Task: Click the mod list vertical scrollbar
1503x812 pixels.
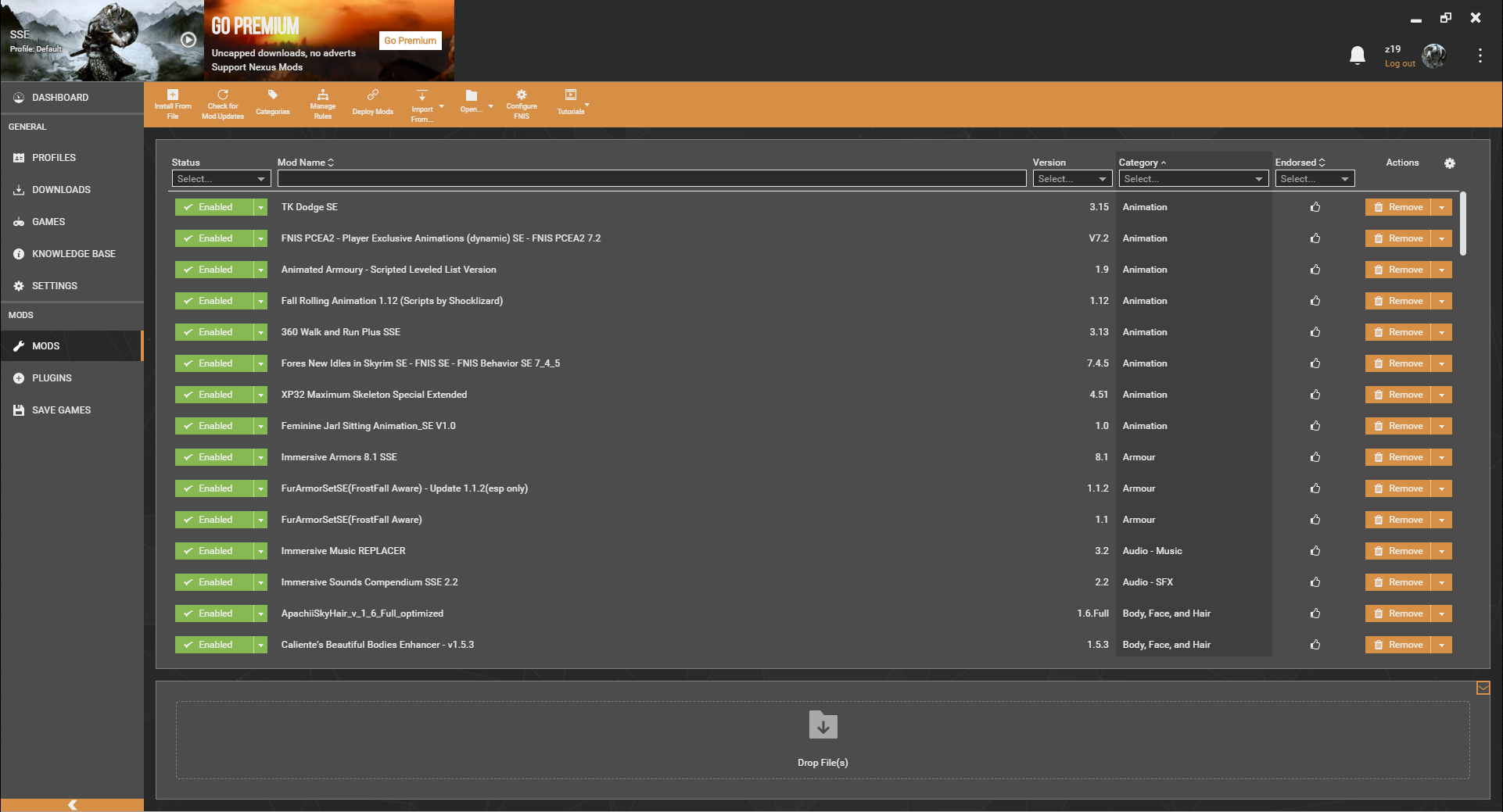Action: pos(1463,224)
